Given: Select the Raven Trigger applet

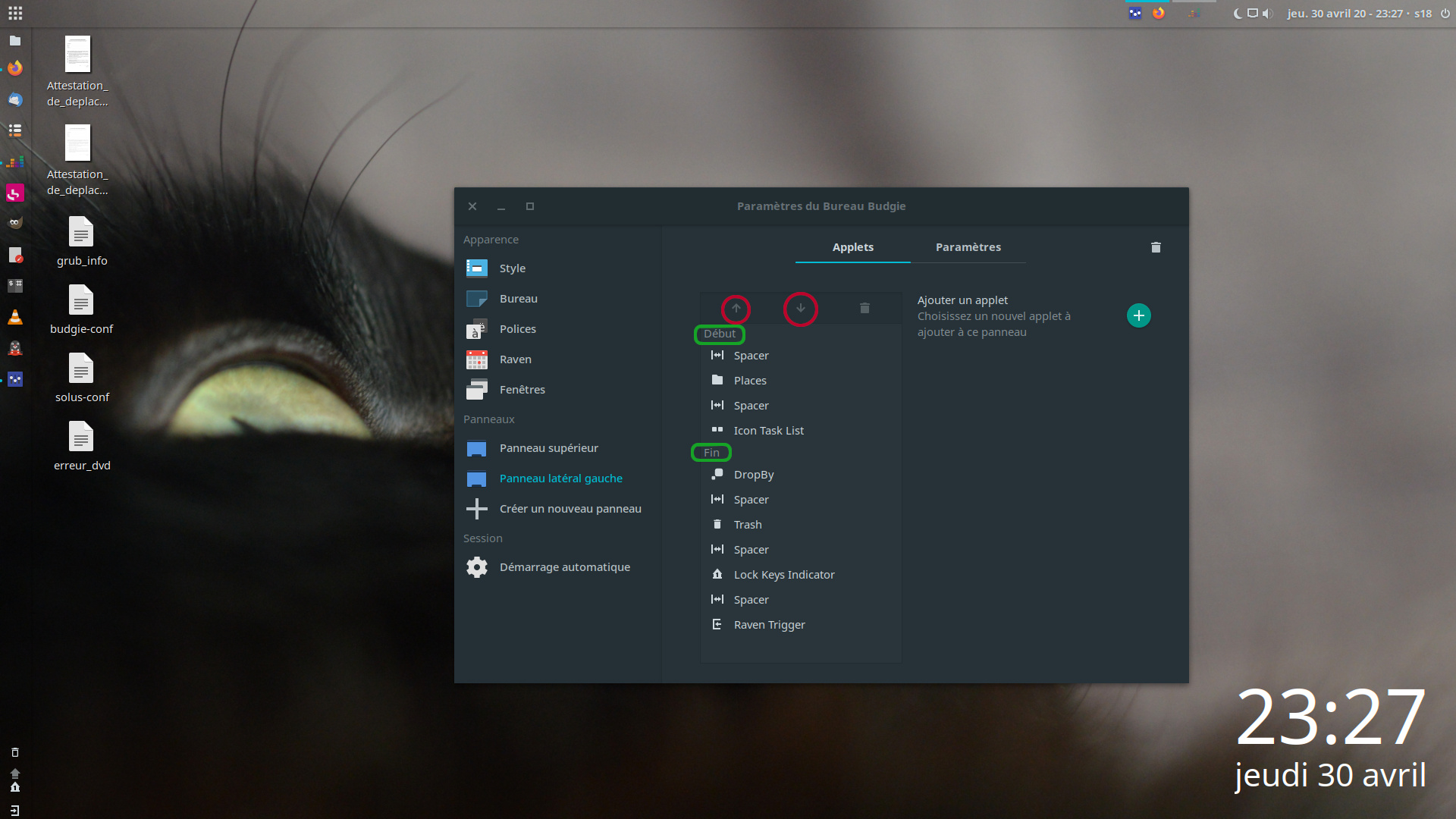Looking at the screenshot, I should [769, 625].
